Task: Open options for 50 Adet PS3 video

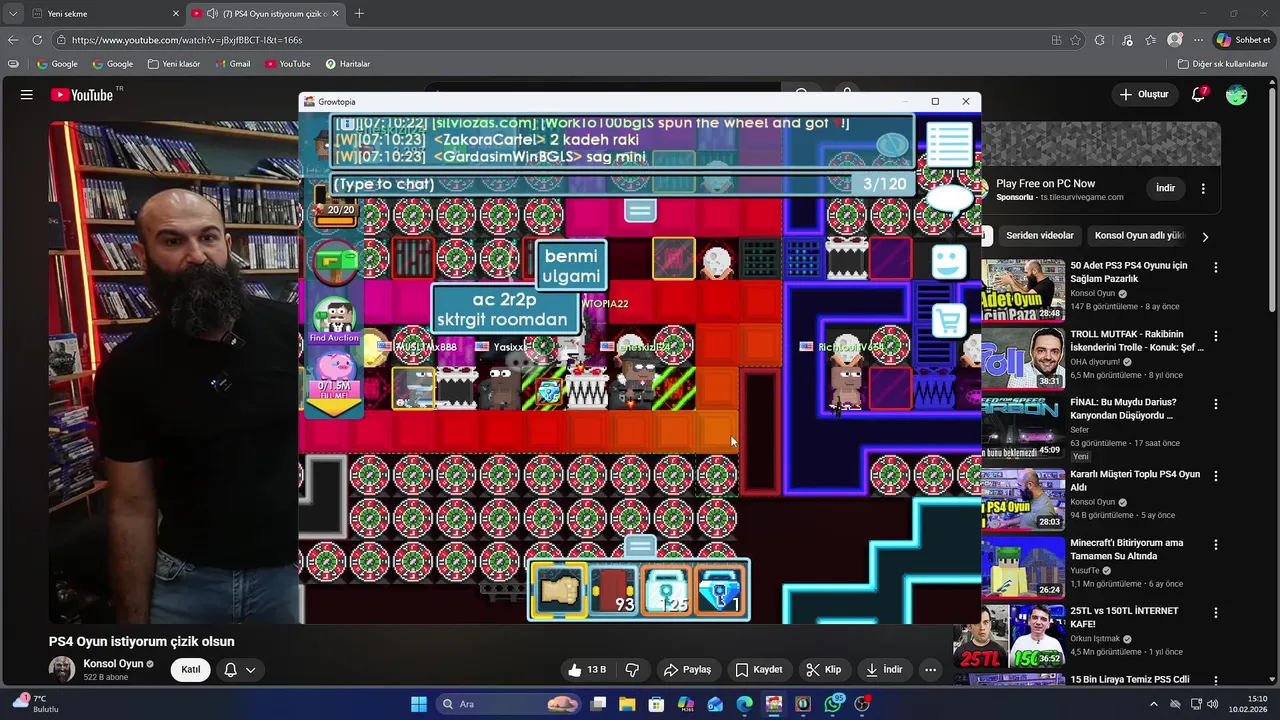Action: coord(1215,268)
